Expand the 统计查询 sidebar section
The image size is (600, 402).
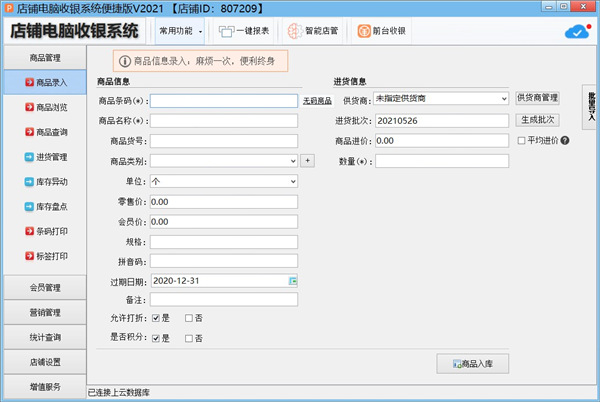[x=45, y=337]
